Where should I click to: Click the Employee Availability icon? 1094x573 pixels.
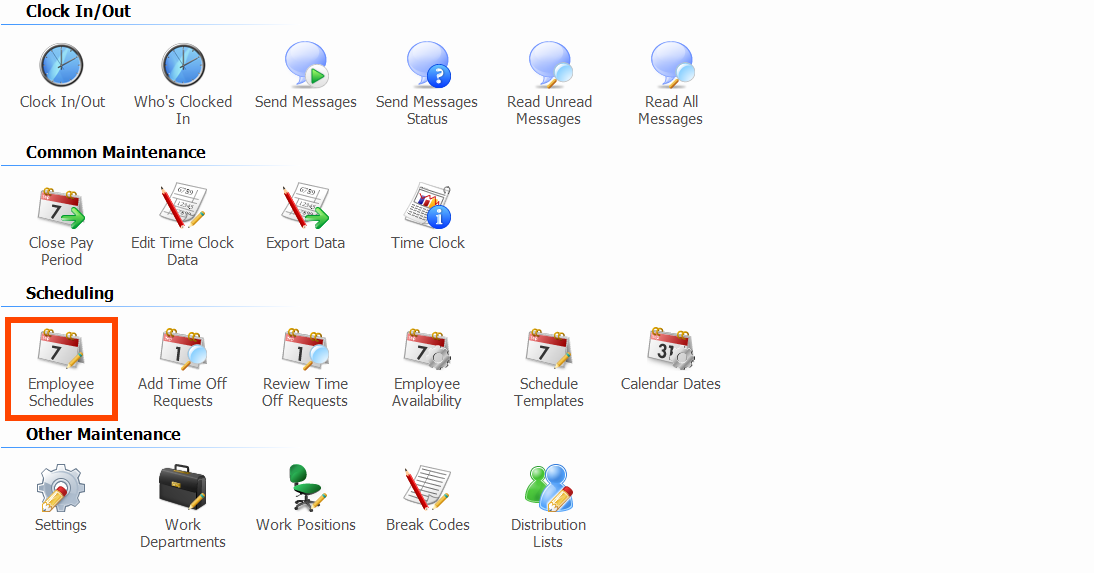[x=427, y=349]
